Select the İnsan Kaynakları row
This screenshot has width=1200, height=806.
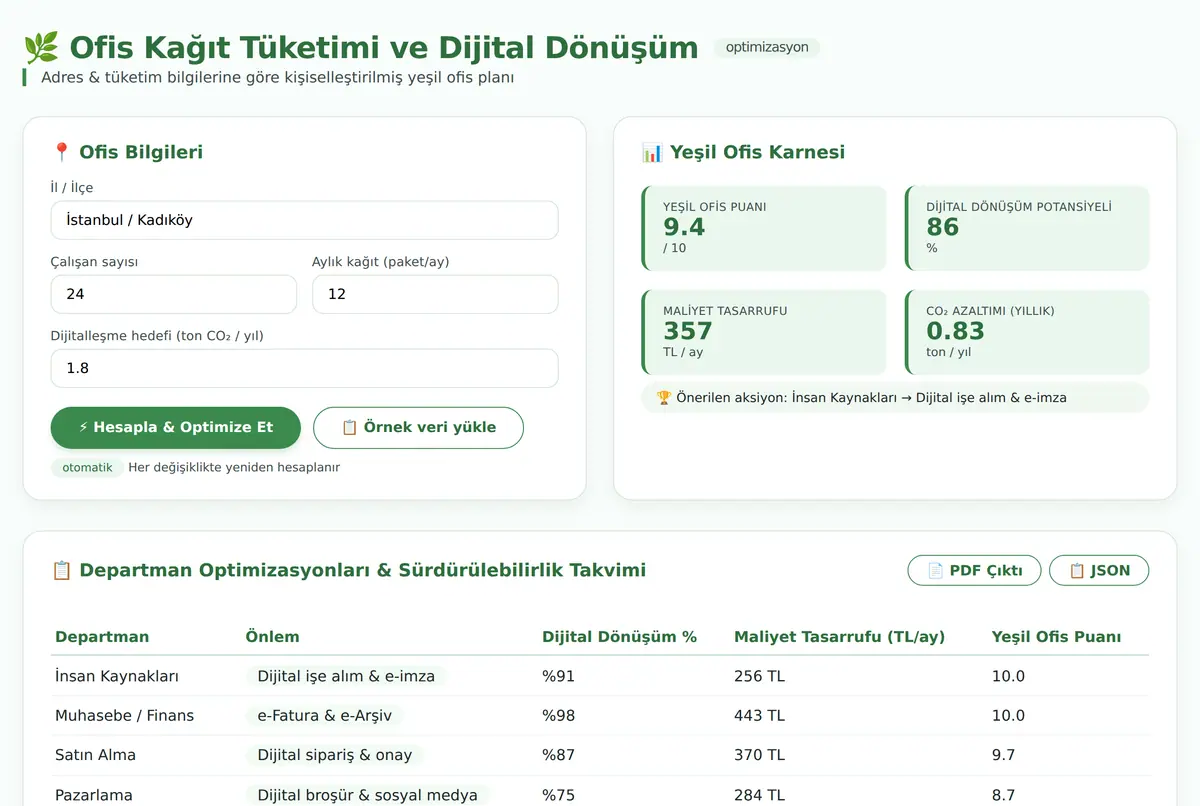600,676
